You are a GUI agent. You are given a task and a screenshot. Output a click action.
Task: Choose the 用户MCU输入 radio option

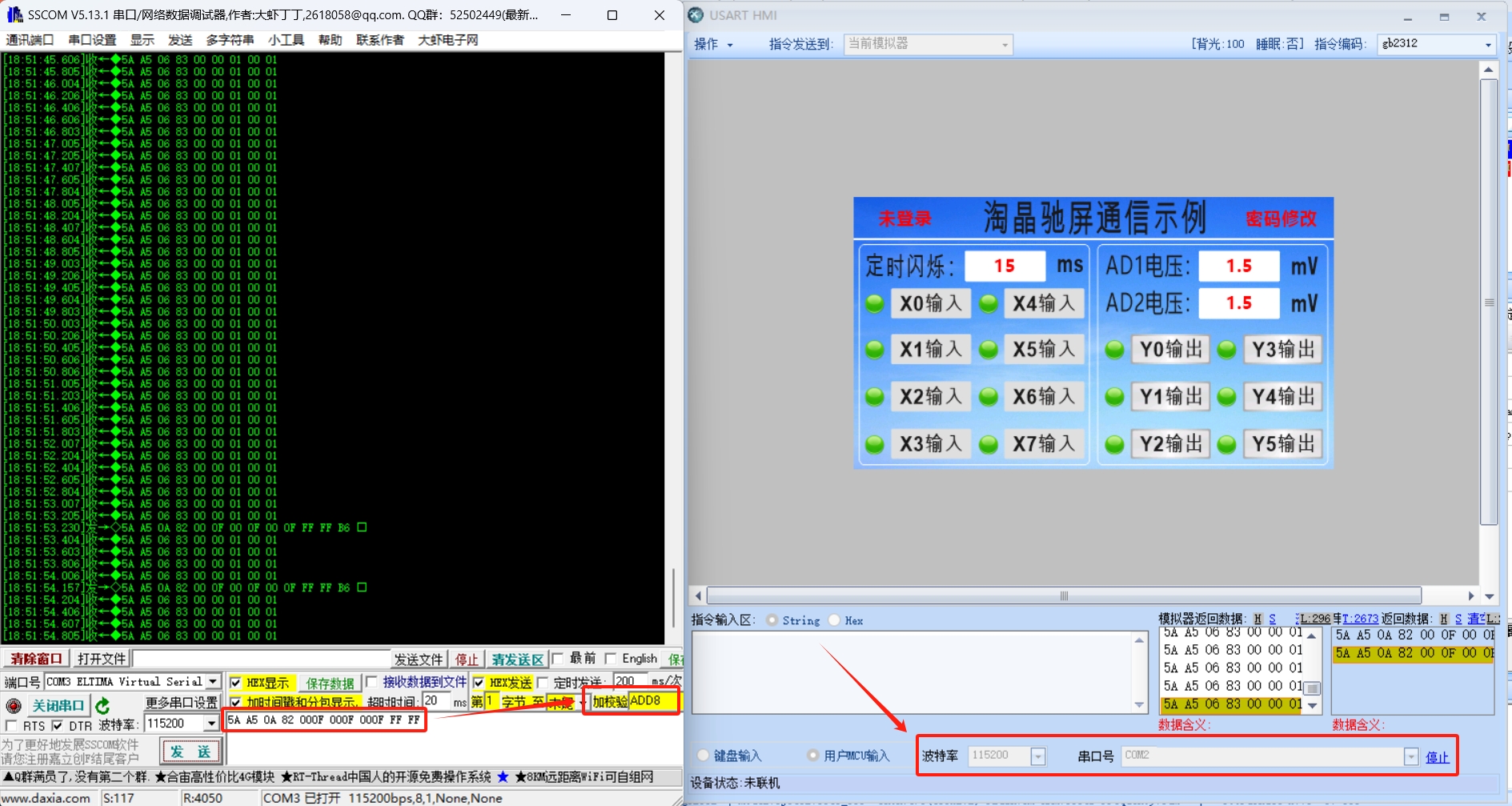(x=812, y=755)
